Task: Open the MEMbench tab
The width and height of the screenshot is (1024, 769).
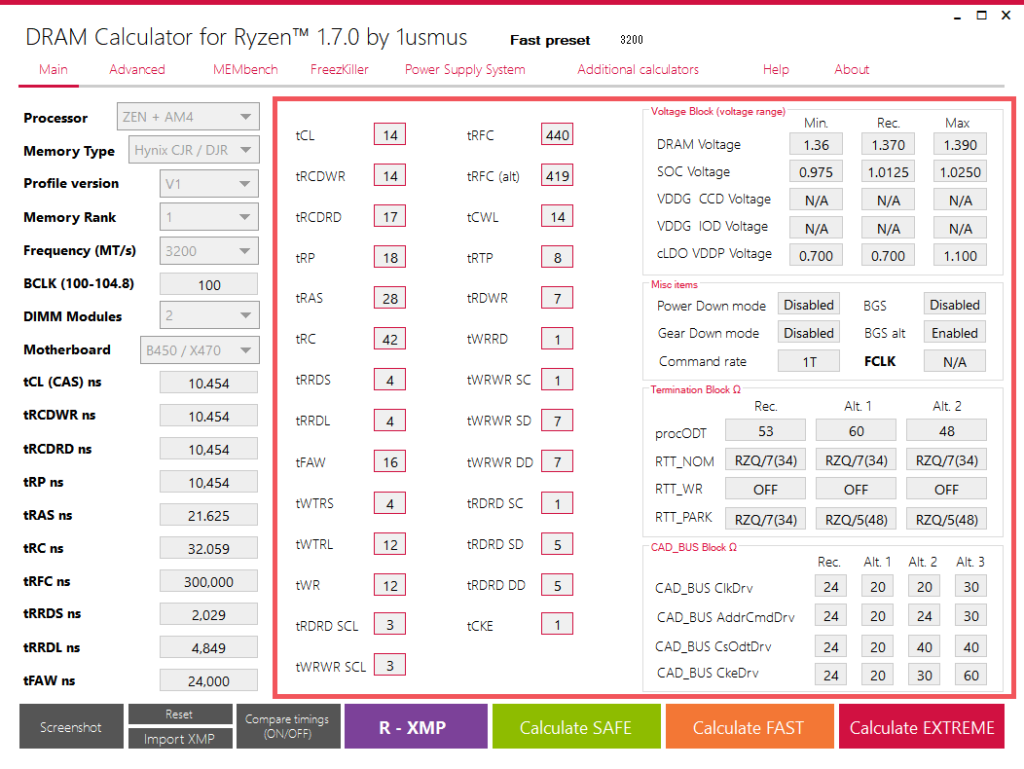Action: coord(245,69)
